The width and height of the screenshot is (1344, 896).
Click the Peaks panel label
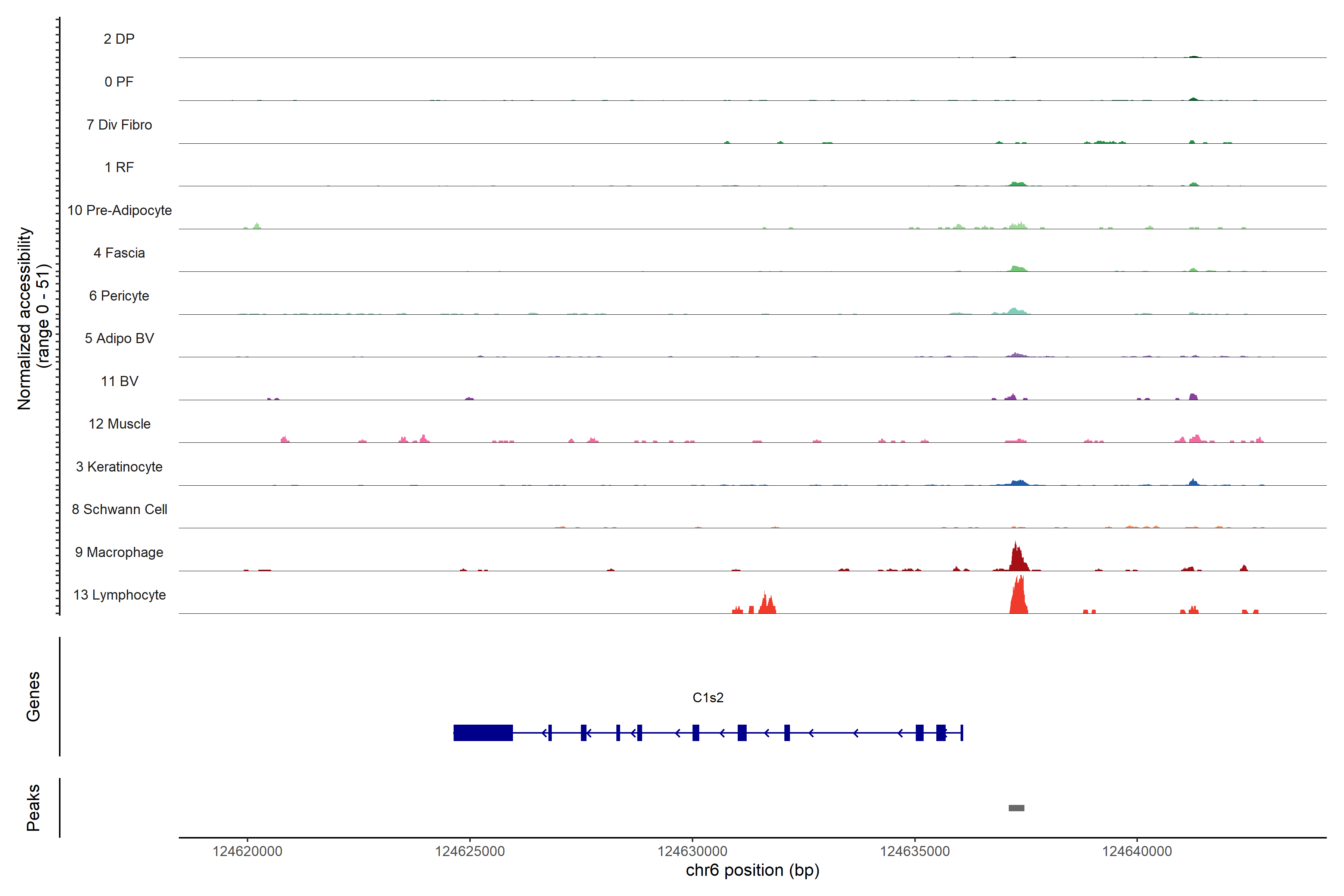pos(33,808)
